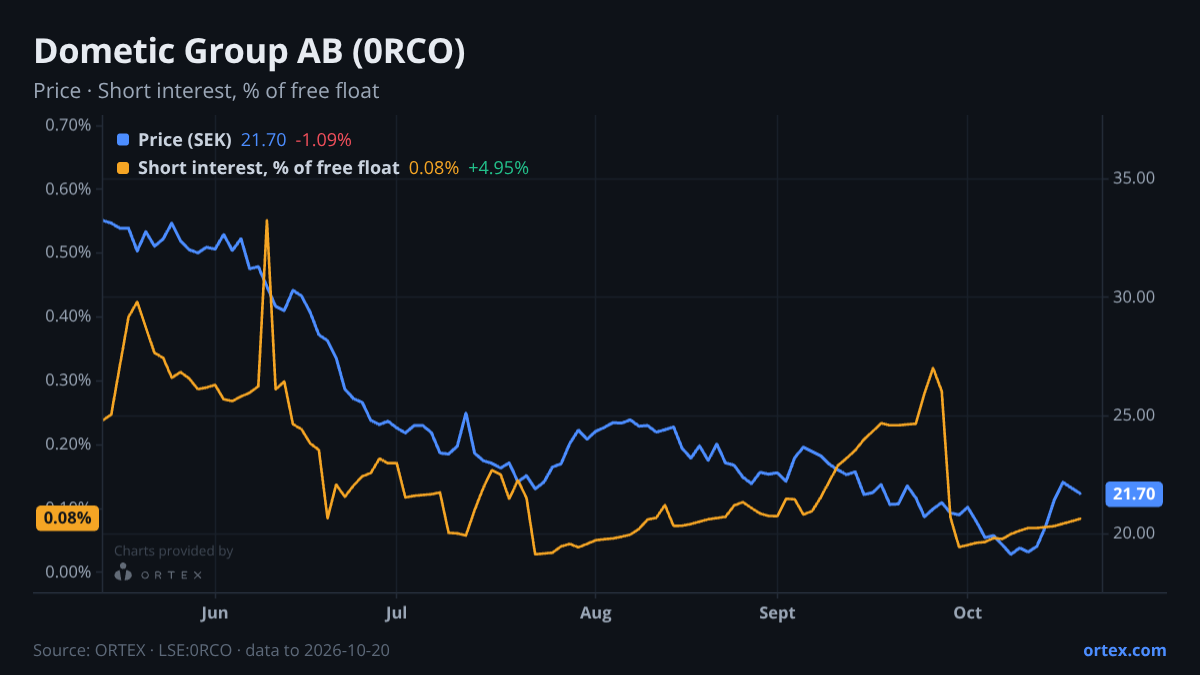The image size is (1200, 675).
Task: Click the 0.30% left axis label
Action: click(x=68, y=380)
